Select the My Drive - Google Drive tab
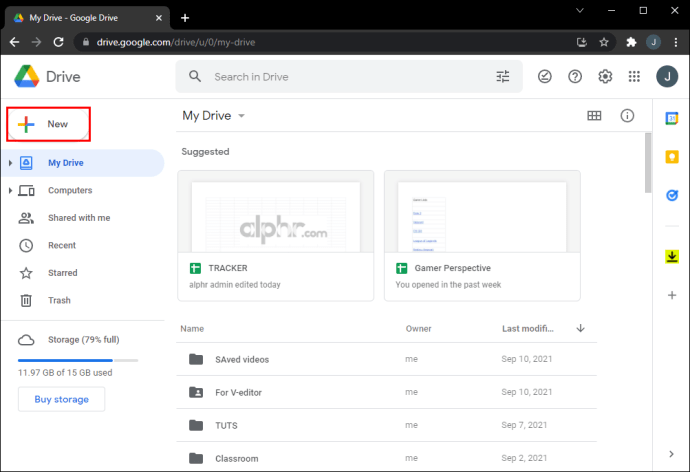This screenshot has width=690, height=472. [87, 18]
